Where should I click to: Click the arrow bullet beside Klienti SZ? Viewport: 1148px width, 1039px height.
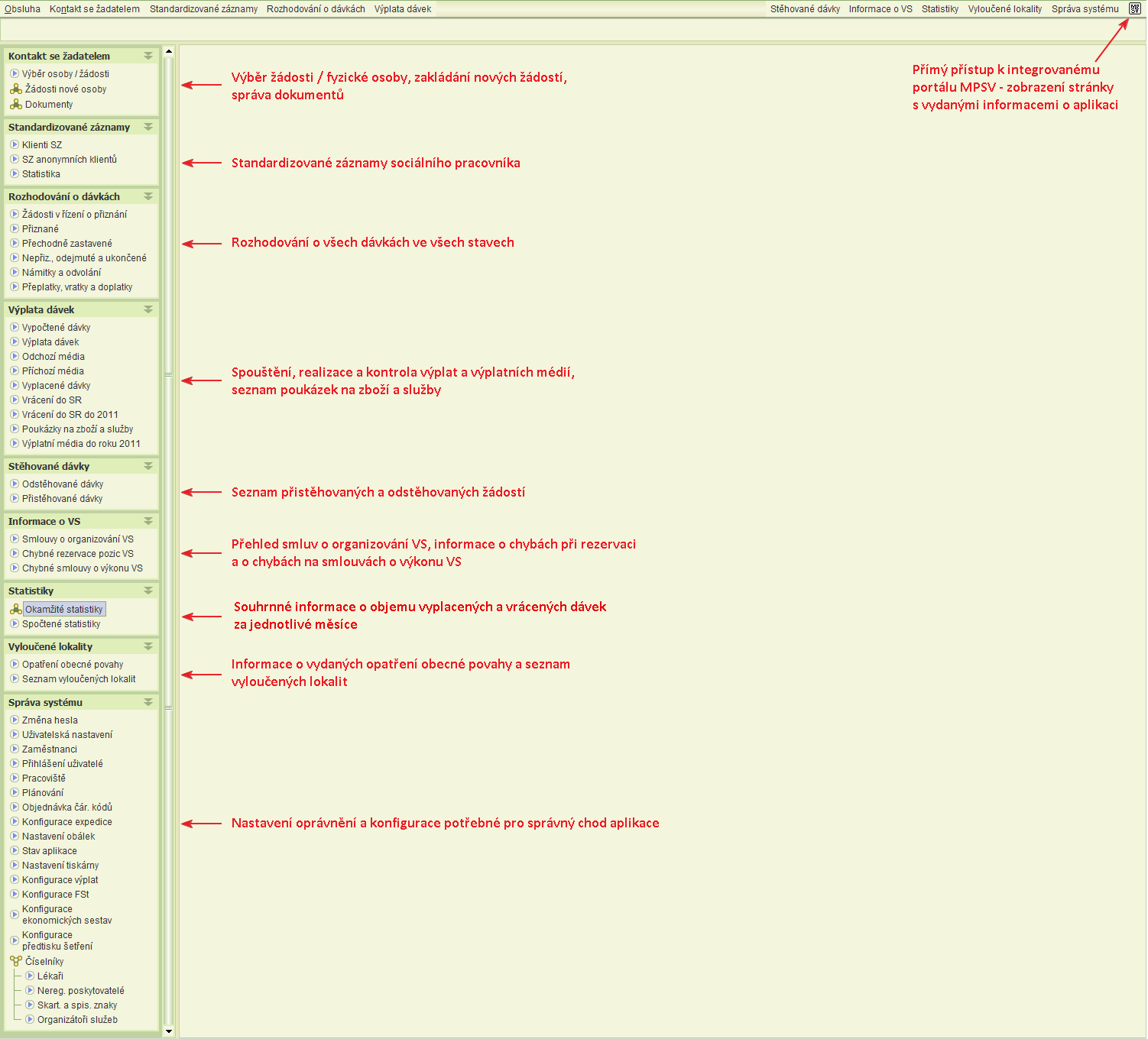point(15,144)
